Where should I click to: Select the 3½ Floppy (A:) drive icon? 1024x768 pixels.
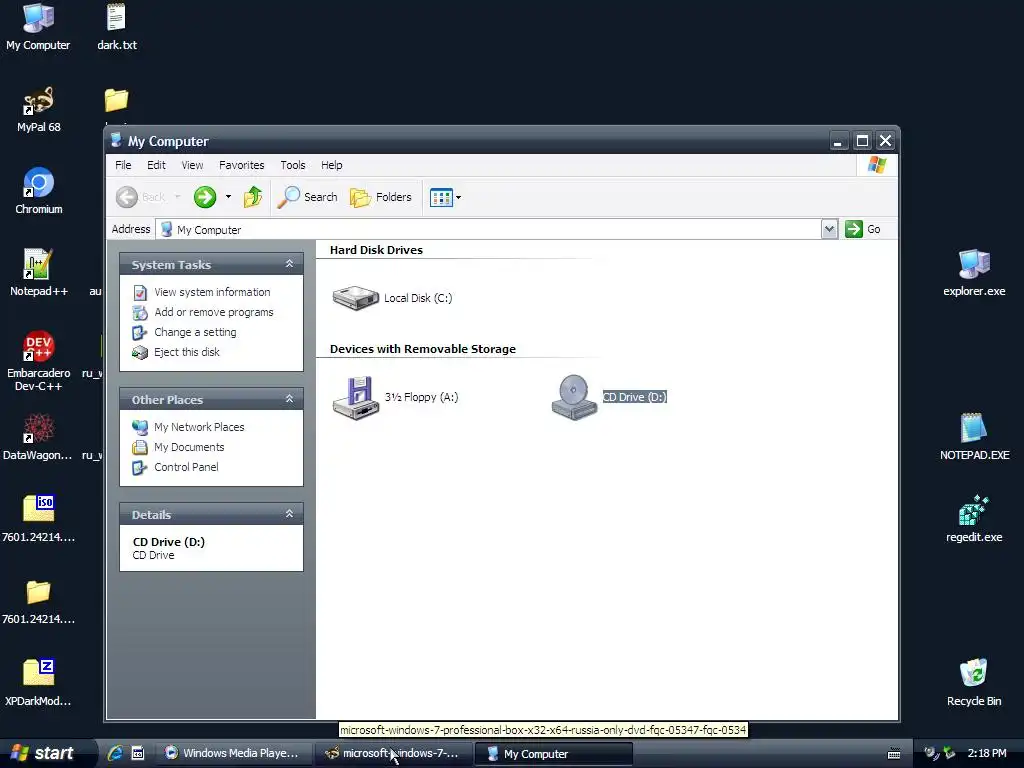point(355,398)
